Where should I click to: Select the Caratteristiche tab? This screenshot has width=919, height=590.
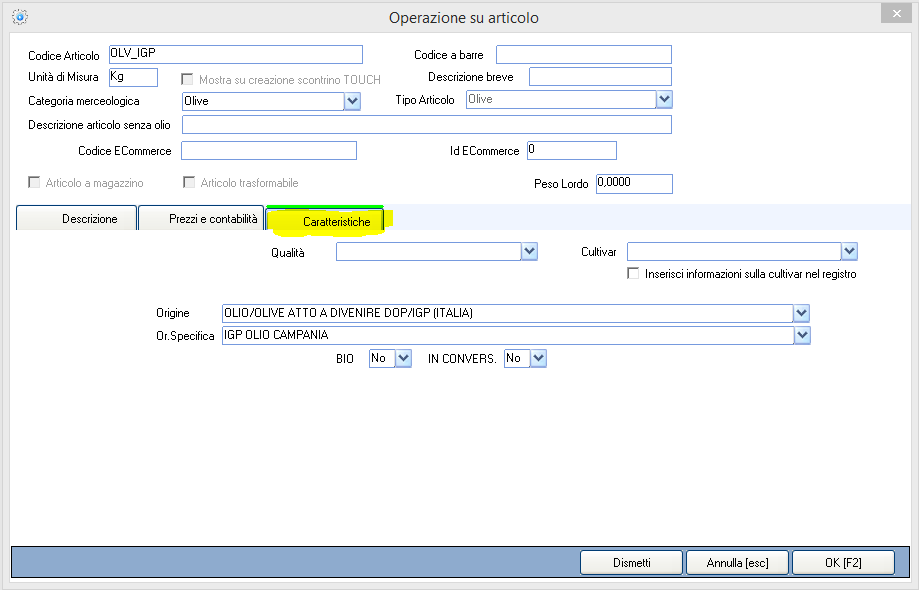(x=325, y=221)
